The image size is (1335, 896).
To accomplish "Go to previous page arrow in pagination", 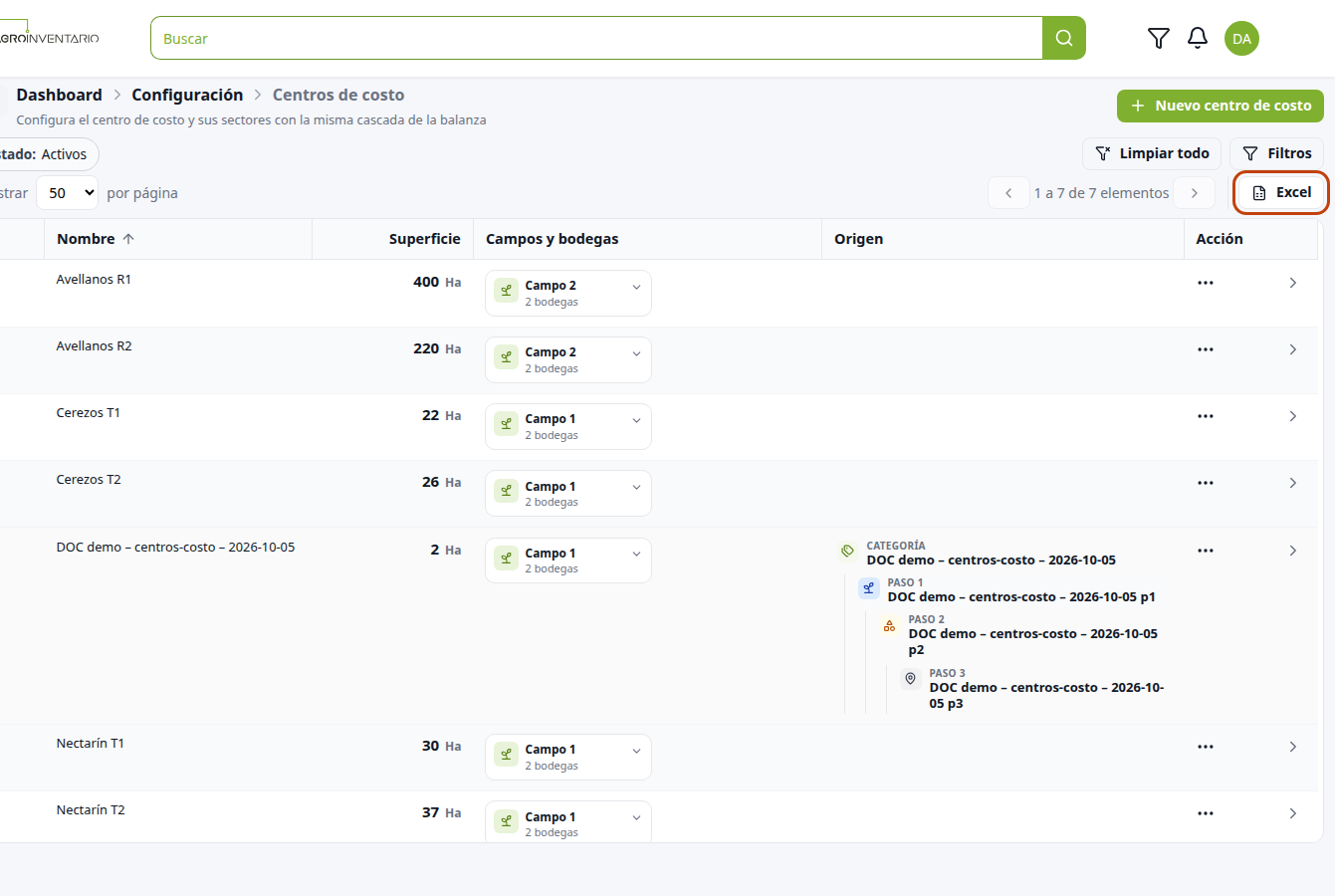I will coord(1008,193).
